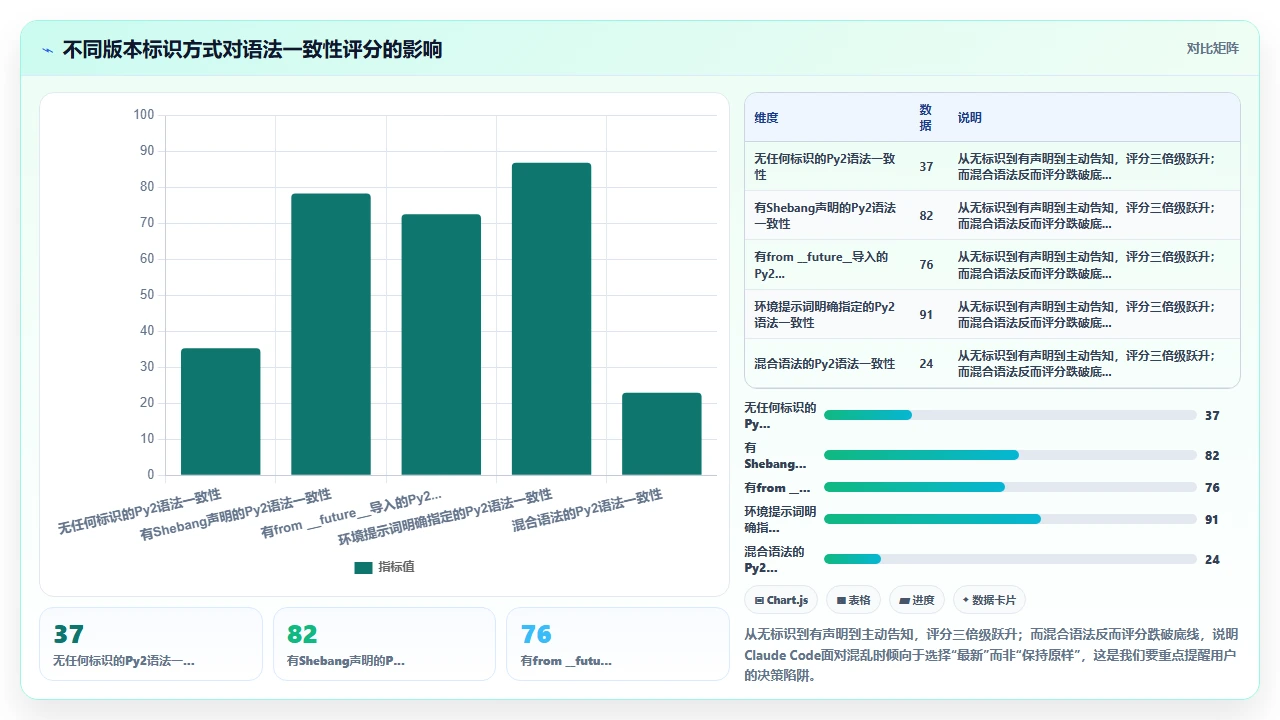Click the 表格 tag chip
Screen dimensions: 1280x720
pos(853,600)
